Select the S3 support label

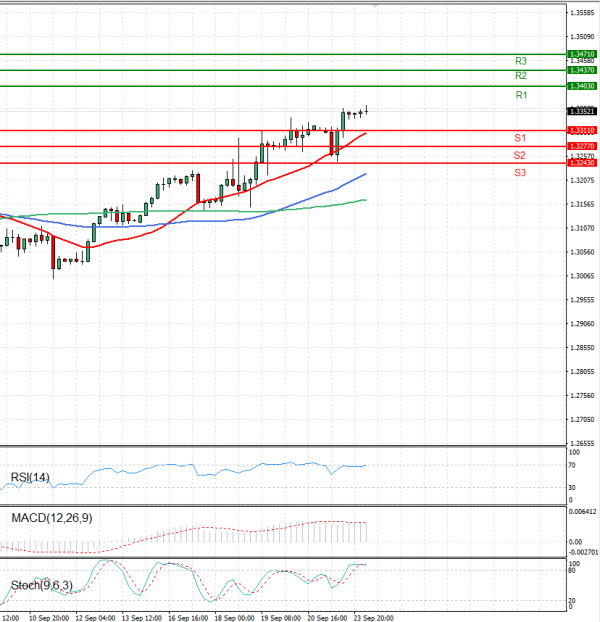[520, 173]
